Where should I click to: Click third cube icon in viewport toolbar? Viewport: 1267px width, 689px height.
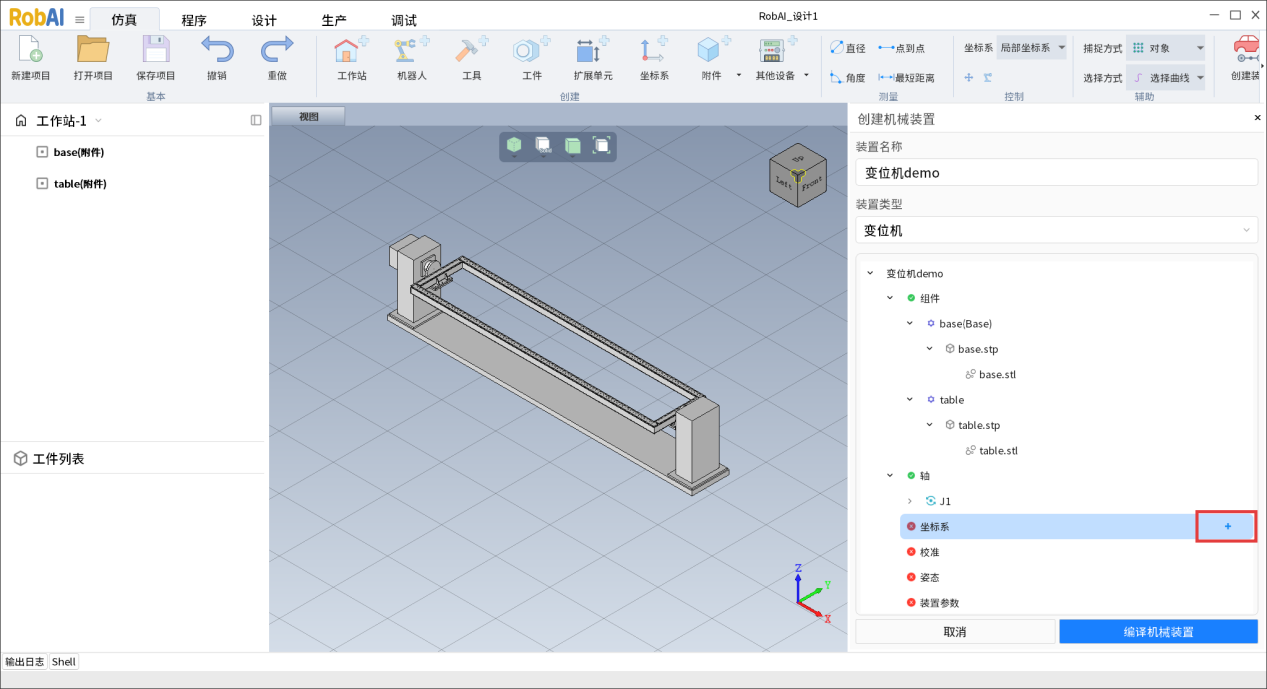(x=573, y=146)
